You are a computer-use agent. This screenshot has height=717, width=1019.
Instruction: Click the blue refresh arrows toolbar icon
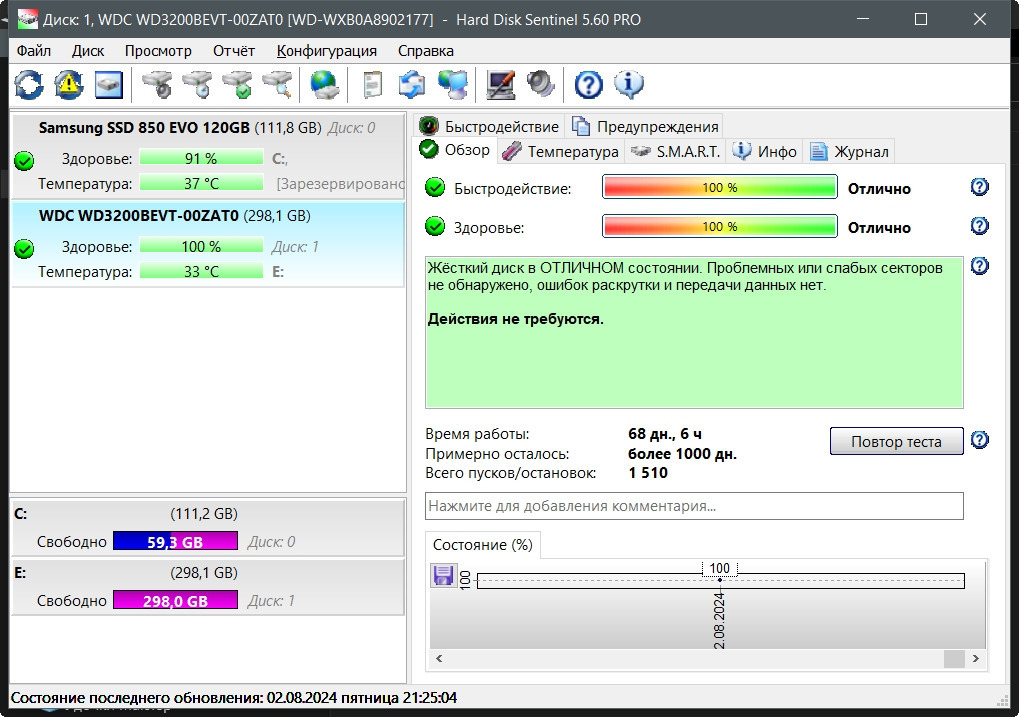(29, 85)
